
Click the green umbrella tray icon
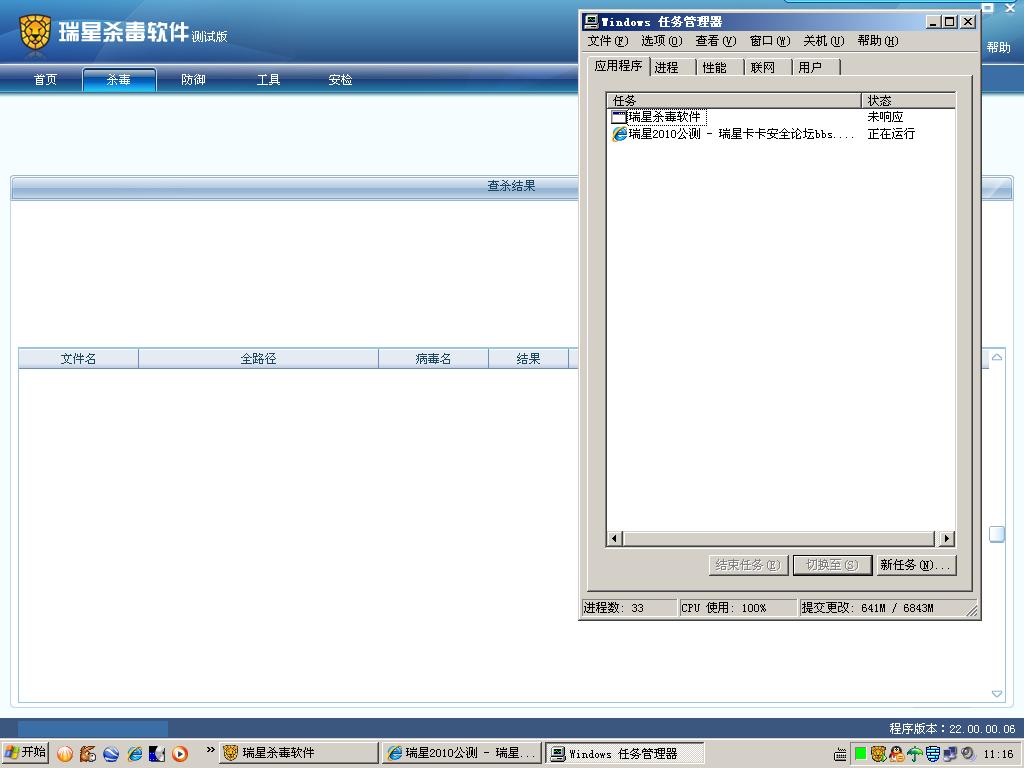point(914,754)
